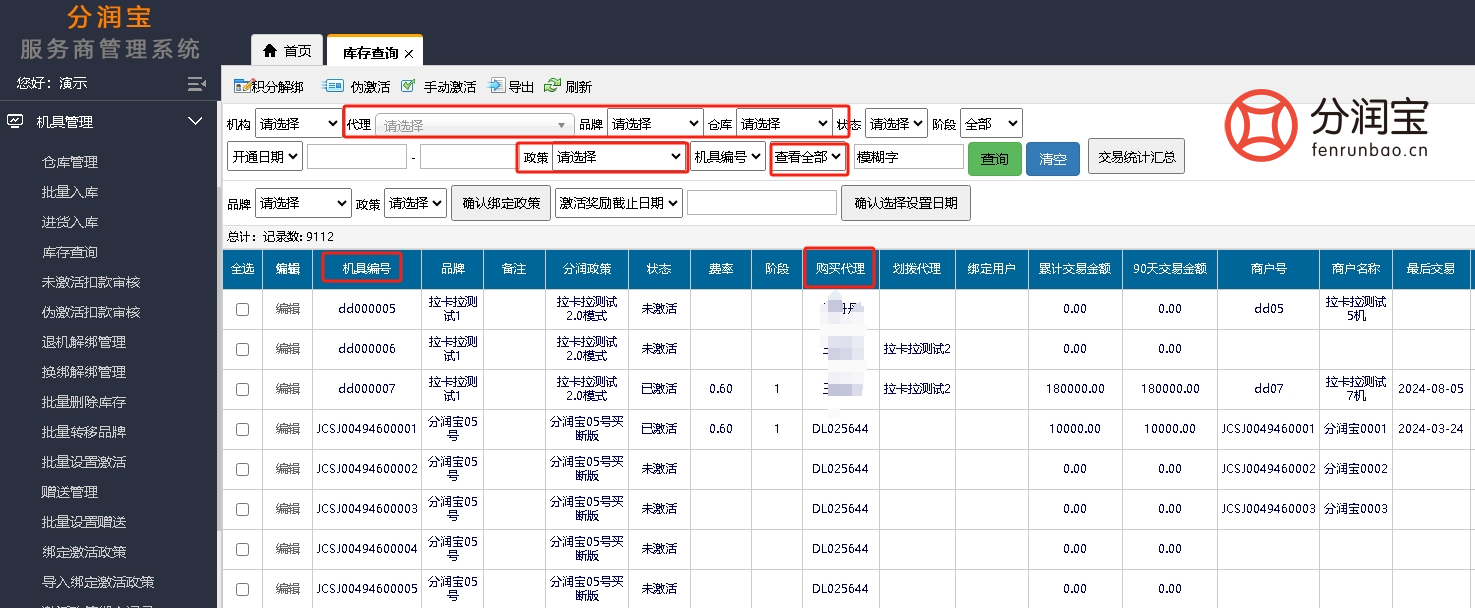1475x608 pixels.
Task: Toggle the 全选 select-all checkbox
Action: click(x=241, y=268)
